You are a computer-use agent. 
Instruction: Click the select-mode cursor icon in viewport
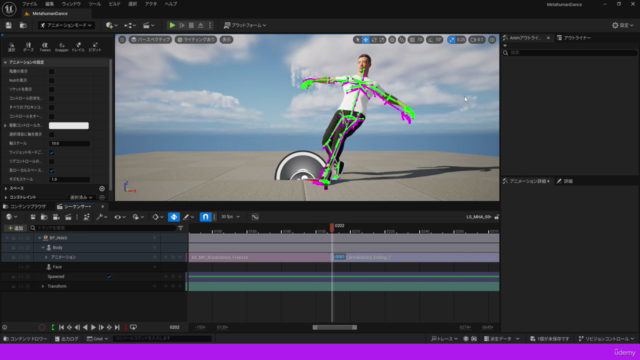tap(358, 40)
